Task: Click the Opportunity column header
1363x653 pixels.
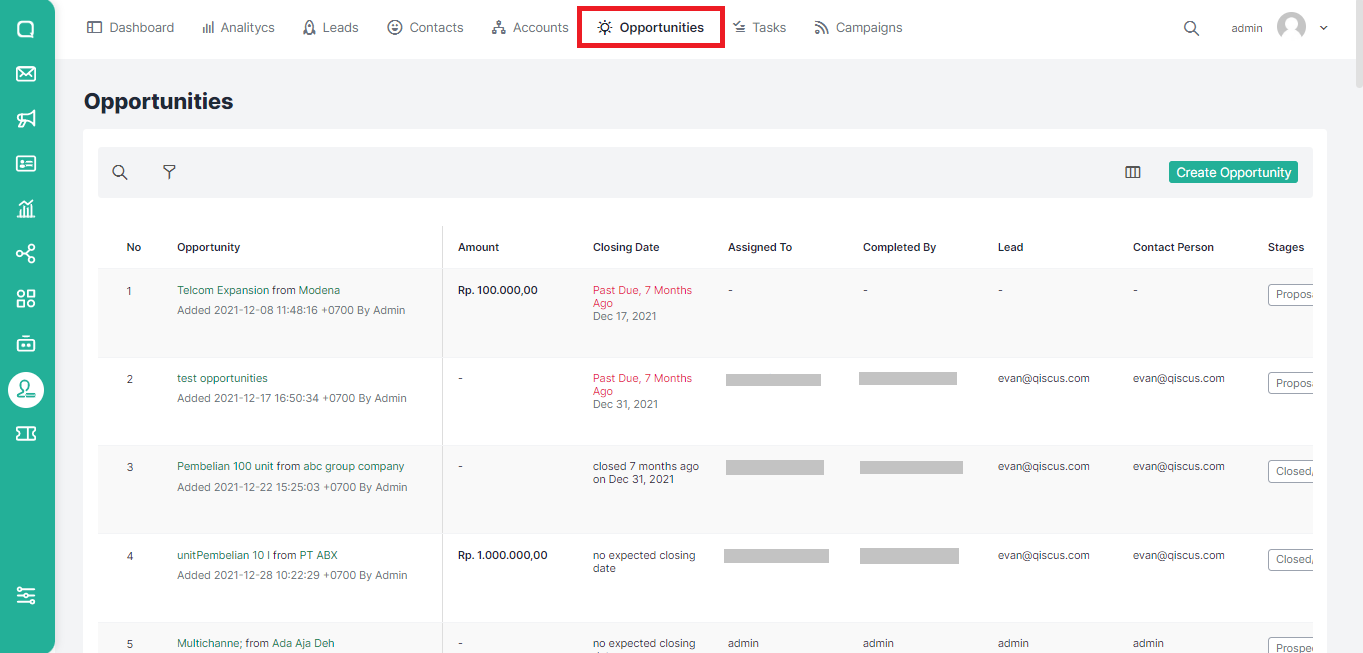Action: (208, 247)
